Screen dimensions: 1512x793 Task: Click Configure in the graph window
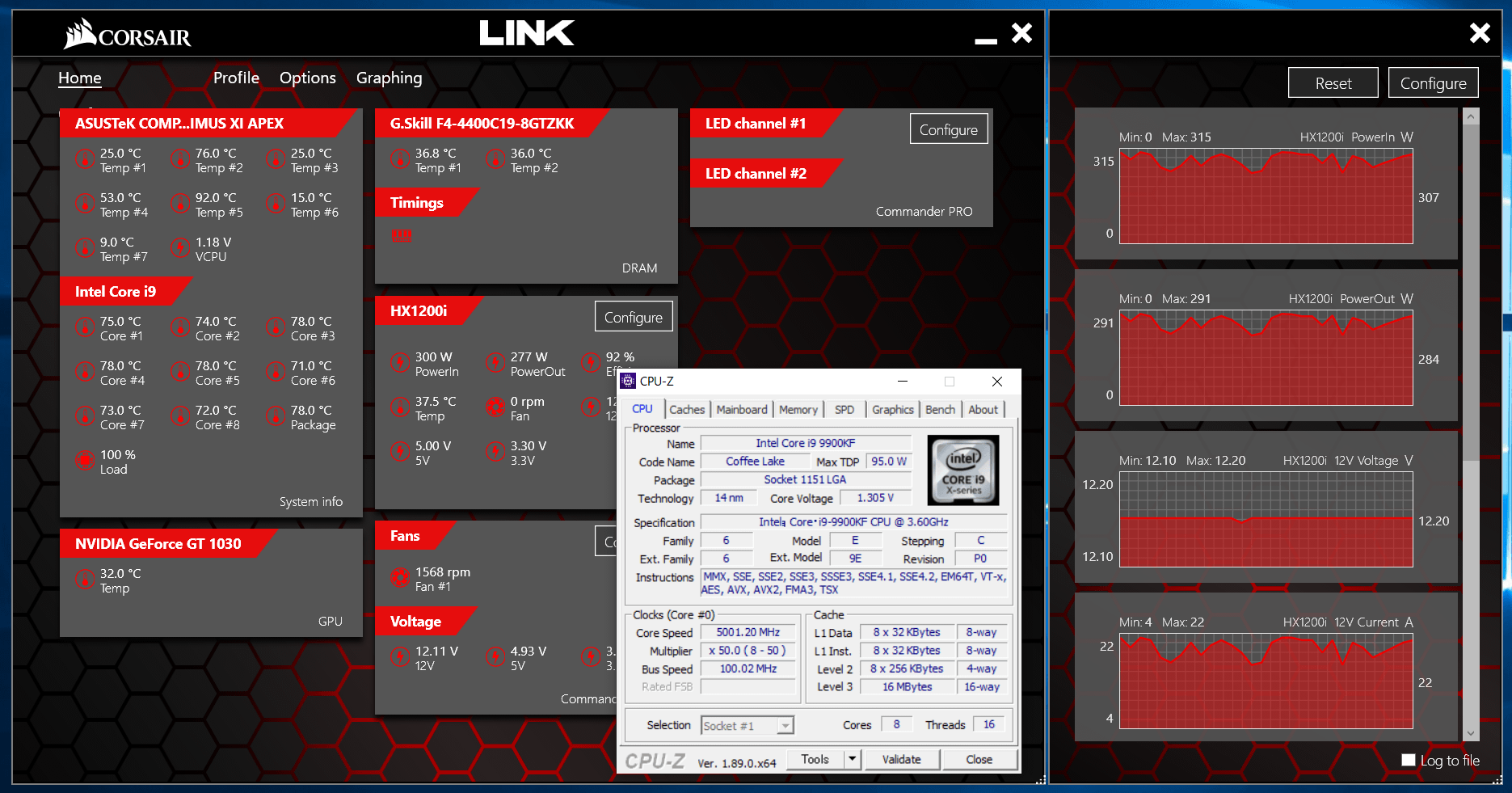(1434, 83)
